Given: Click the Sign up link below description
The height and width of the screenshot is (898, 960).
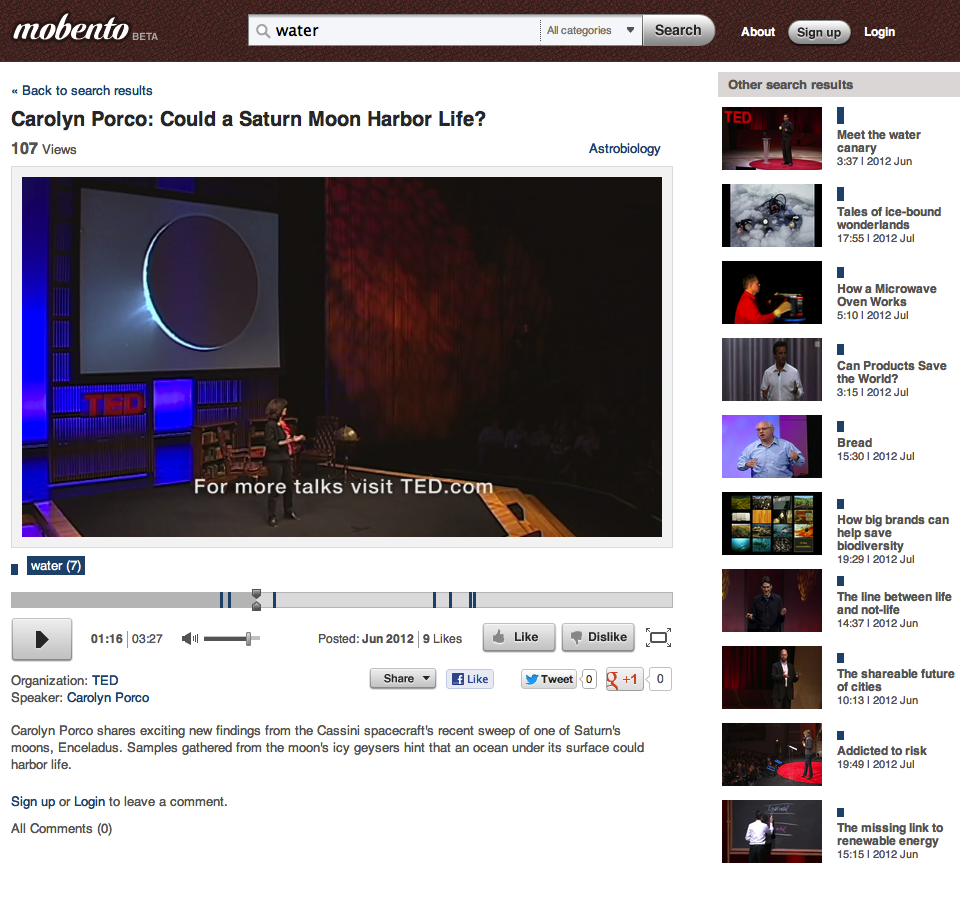Looking at the screenshot, I should 33,802.
